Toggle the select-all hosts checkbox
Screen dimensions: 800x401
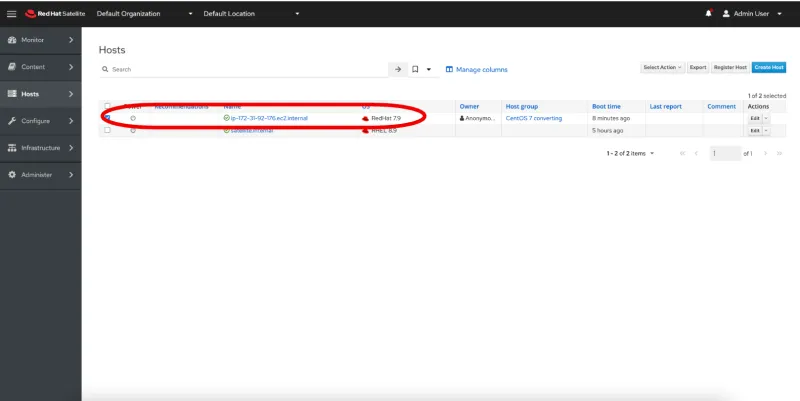[x=108, y=106]
